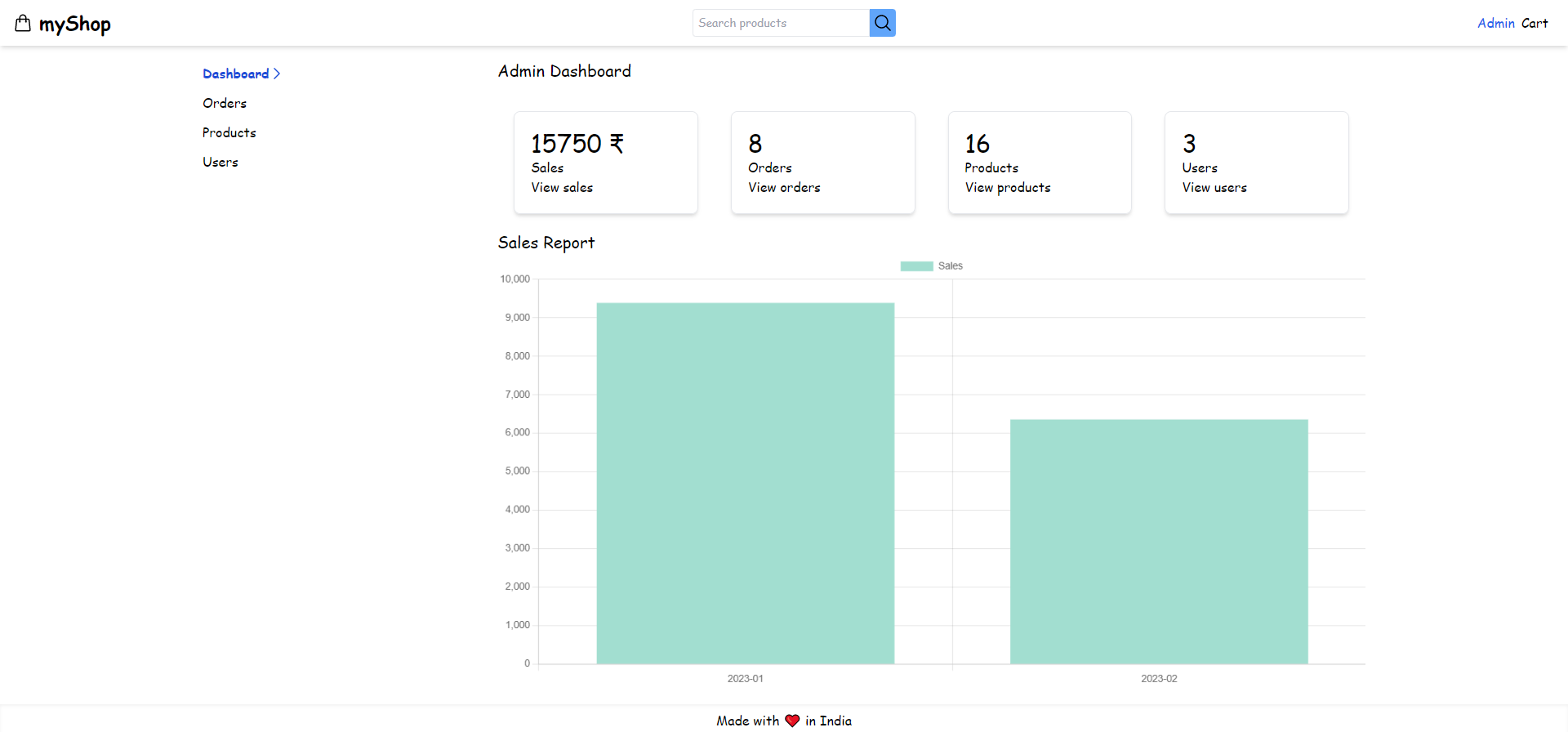The image size is (1568, 732).
Task: Click the Products label in stats card
Action: [x=991, y=167]
